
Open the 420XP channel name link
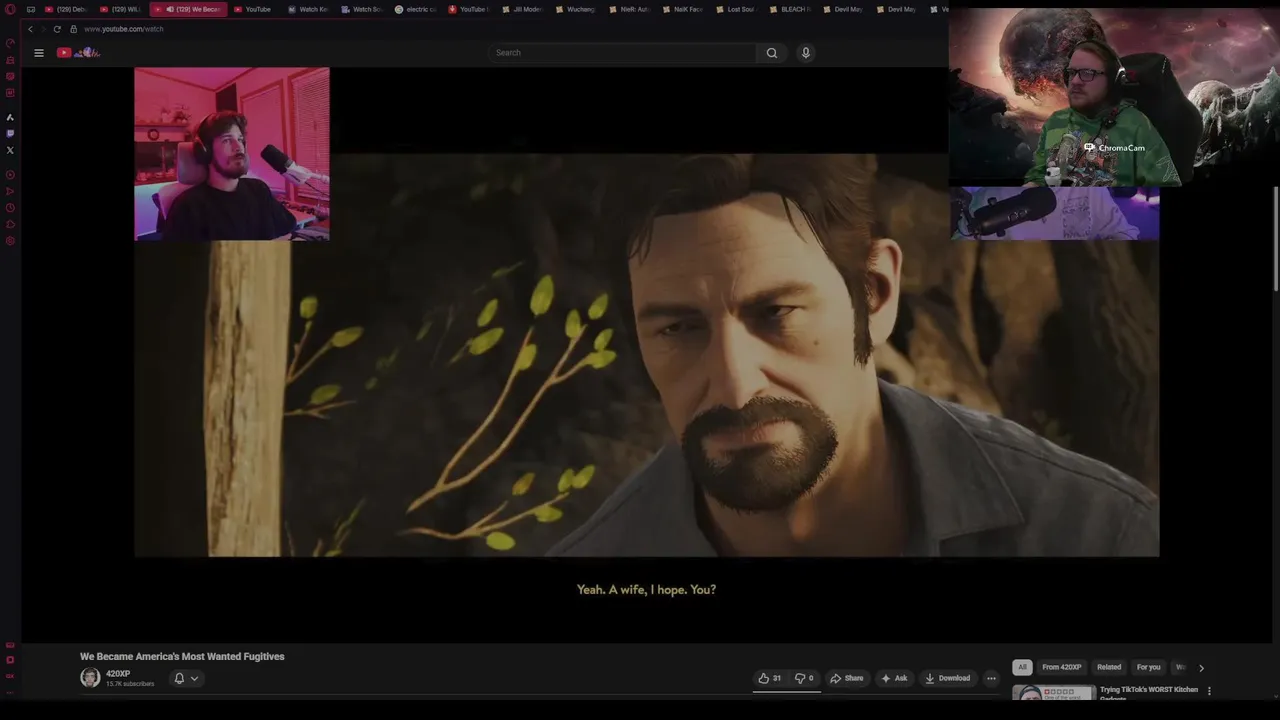coord(118,674)
